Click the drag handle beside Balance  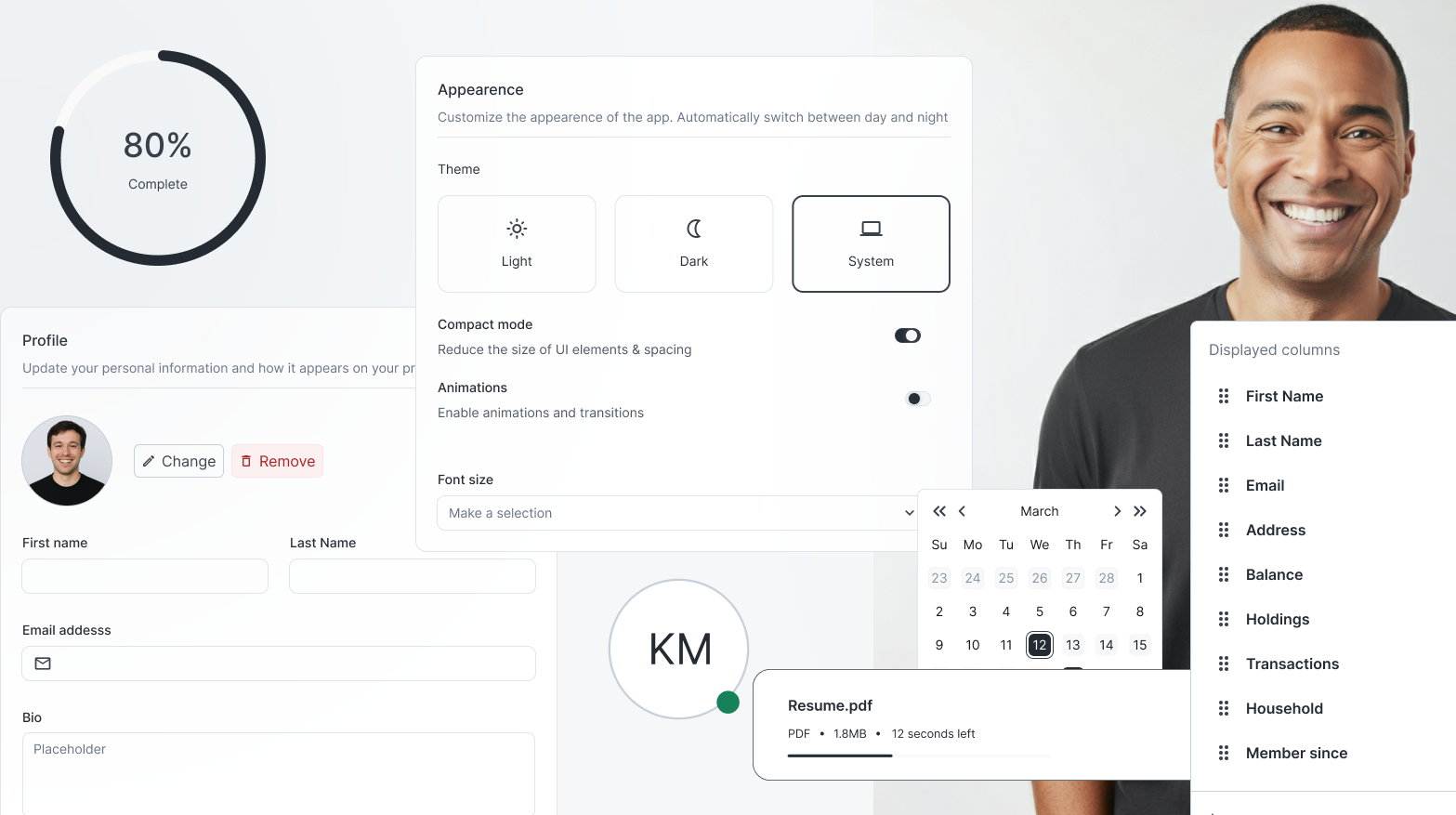(1224, 574)
